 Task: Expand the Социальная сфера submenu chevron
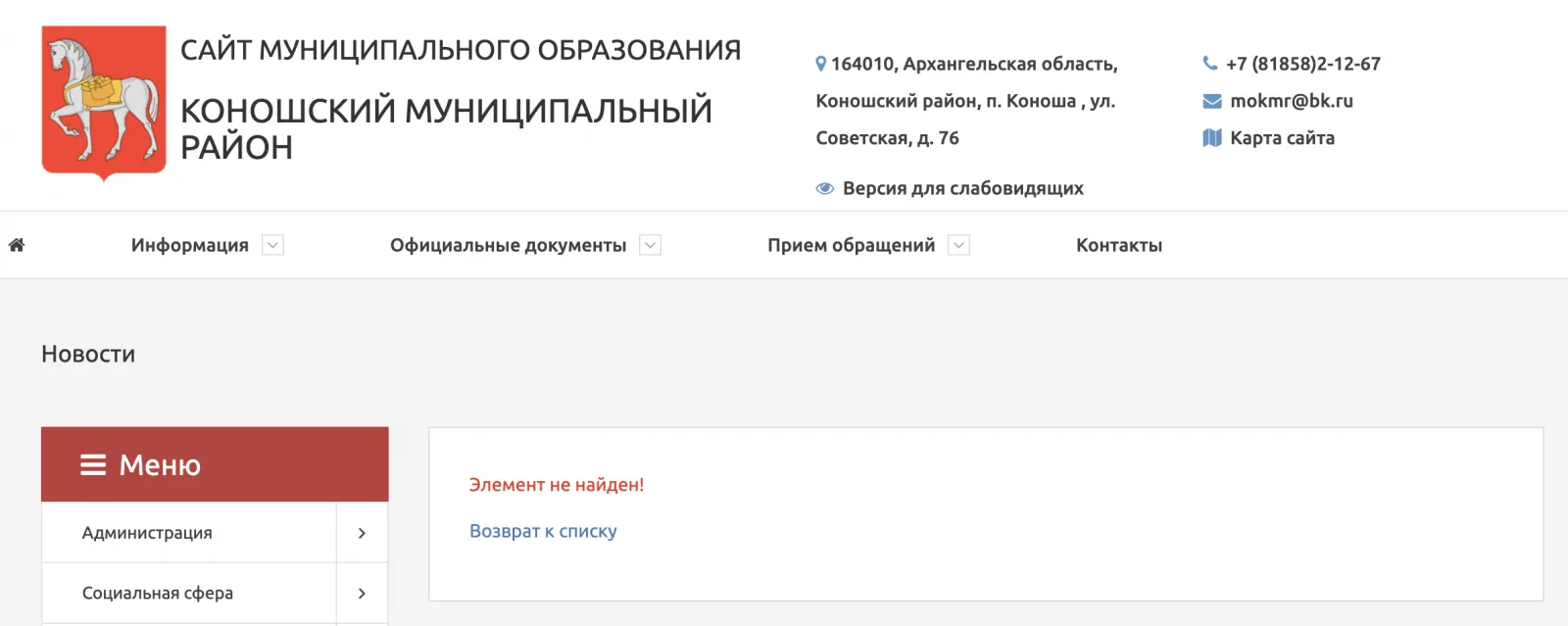[362, 593]
